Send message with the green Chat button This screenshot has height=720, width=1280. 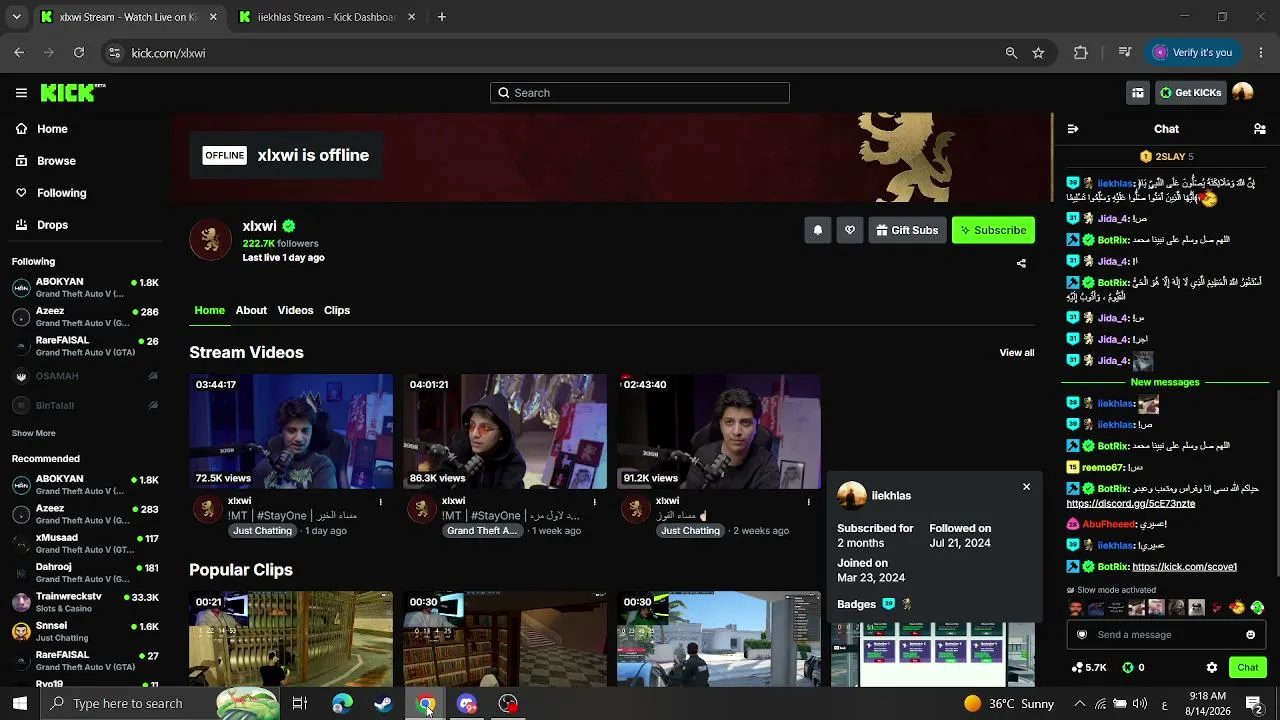[x=1247, y=667]
